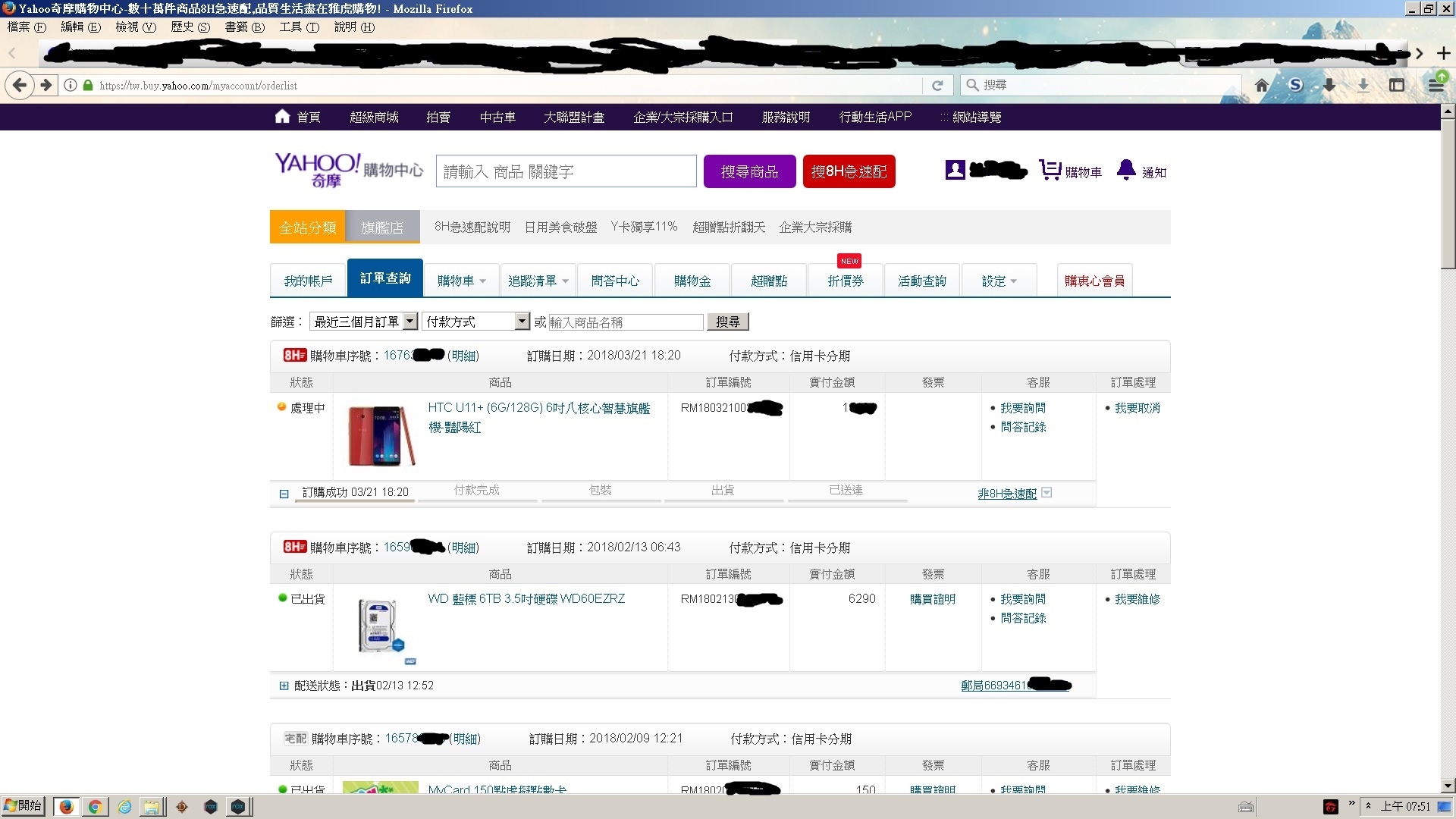
Task: Go back with the browser back arrow
Action: 20,85
